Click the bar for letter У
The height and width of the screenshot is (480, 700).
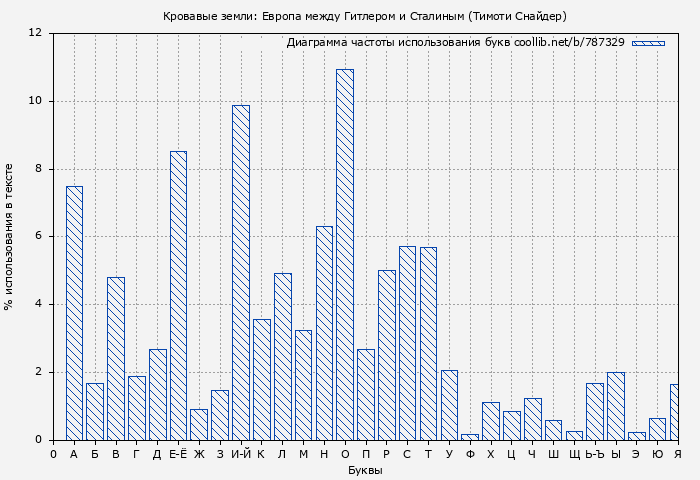coord(449,405)
